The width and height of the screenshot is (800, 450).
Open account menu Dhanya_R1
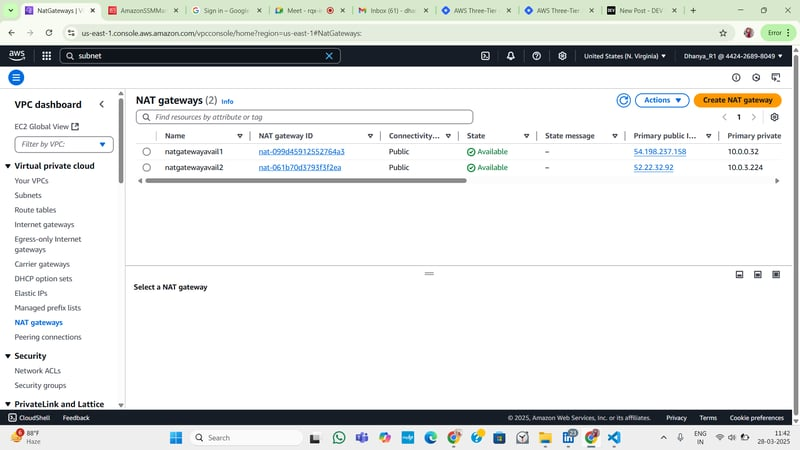pos(733,56)
